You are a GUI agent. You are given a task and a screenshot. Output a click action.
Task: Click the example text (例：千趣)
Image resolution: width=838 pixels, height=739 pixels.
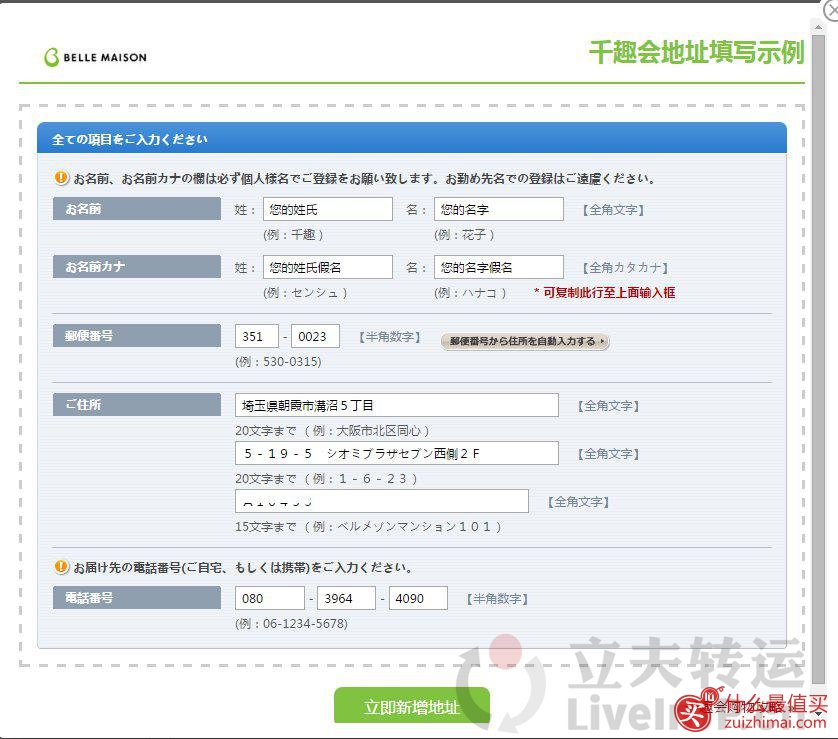(x=293, y=235)
